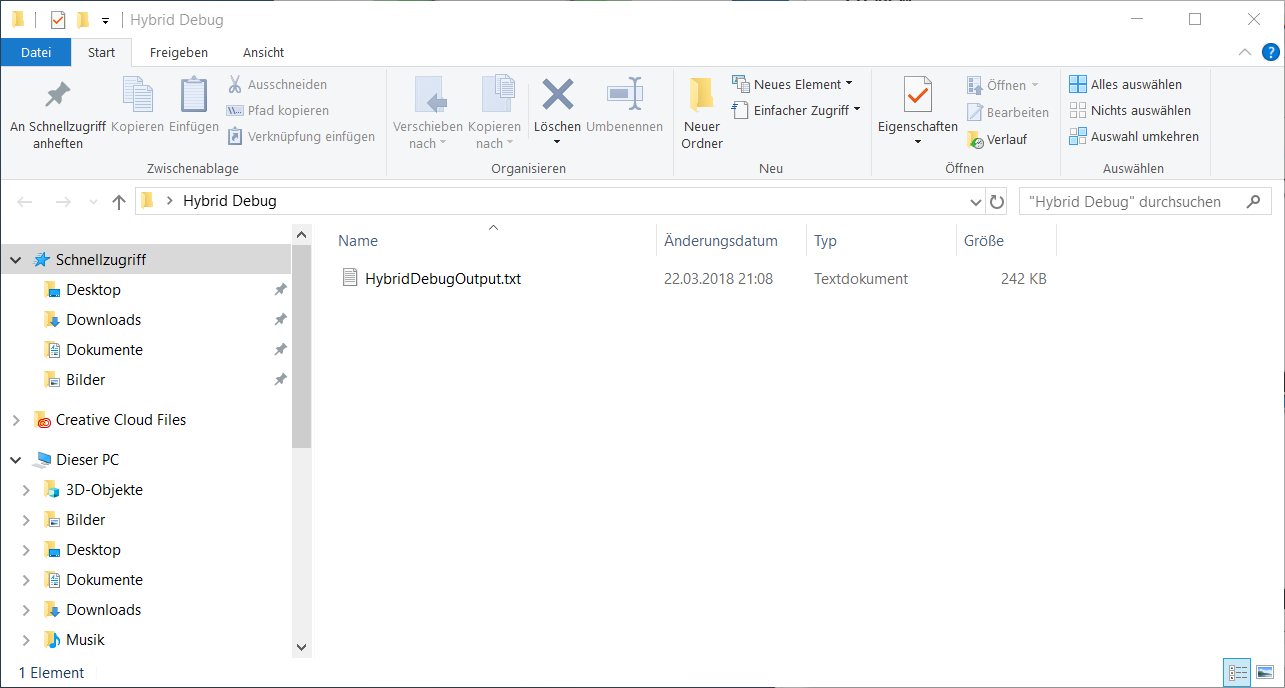This screenshot has height=688, width=1285.
Task: Click Pfad kopieren
Action: point(277,110)
